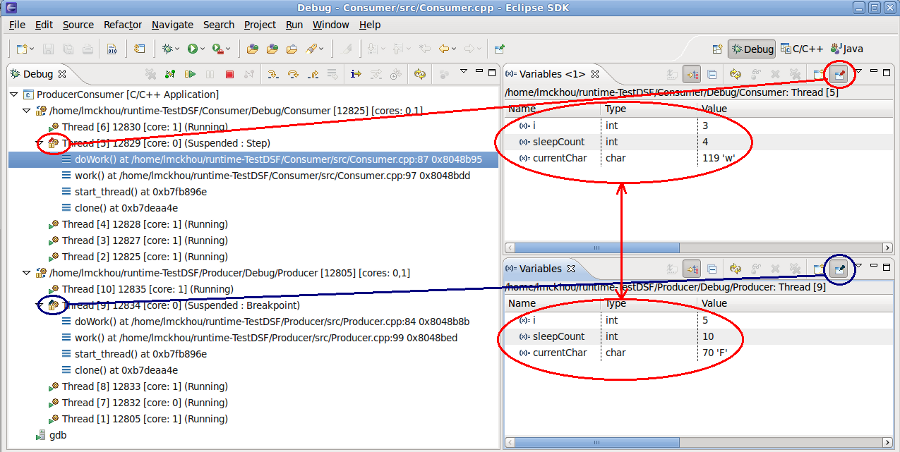The width and height of the screenshot is (900, 452).
Task: Select the lower Variables tab
Action: click(534, 268)
